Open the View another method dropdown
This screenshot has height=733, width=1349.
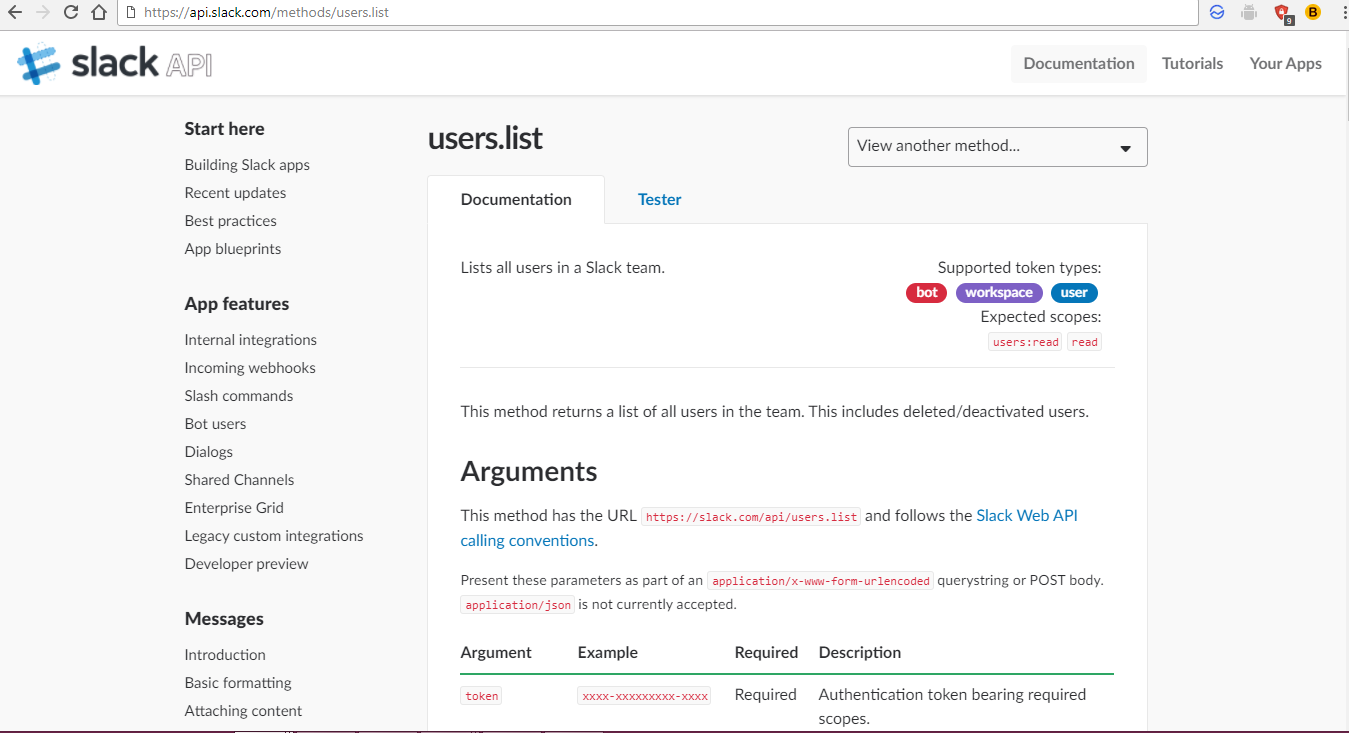click(x=997, y=147)
